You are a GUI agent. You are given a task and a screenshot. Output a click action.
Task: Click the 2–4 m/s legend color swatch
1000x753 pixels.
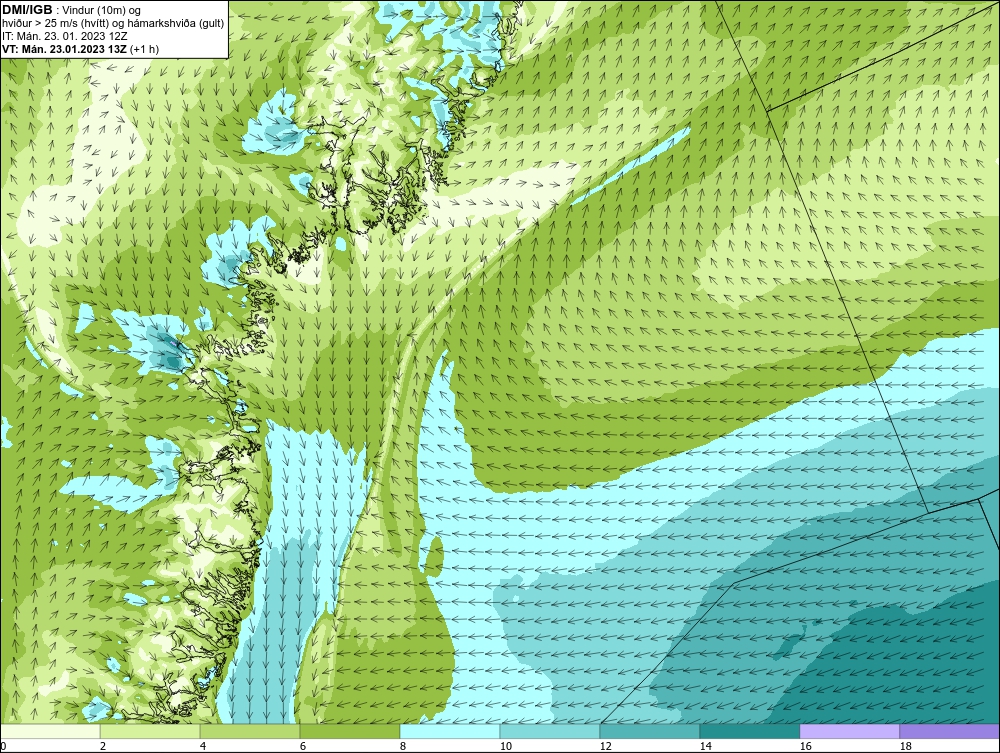pos(150,731)
